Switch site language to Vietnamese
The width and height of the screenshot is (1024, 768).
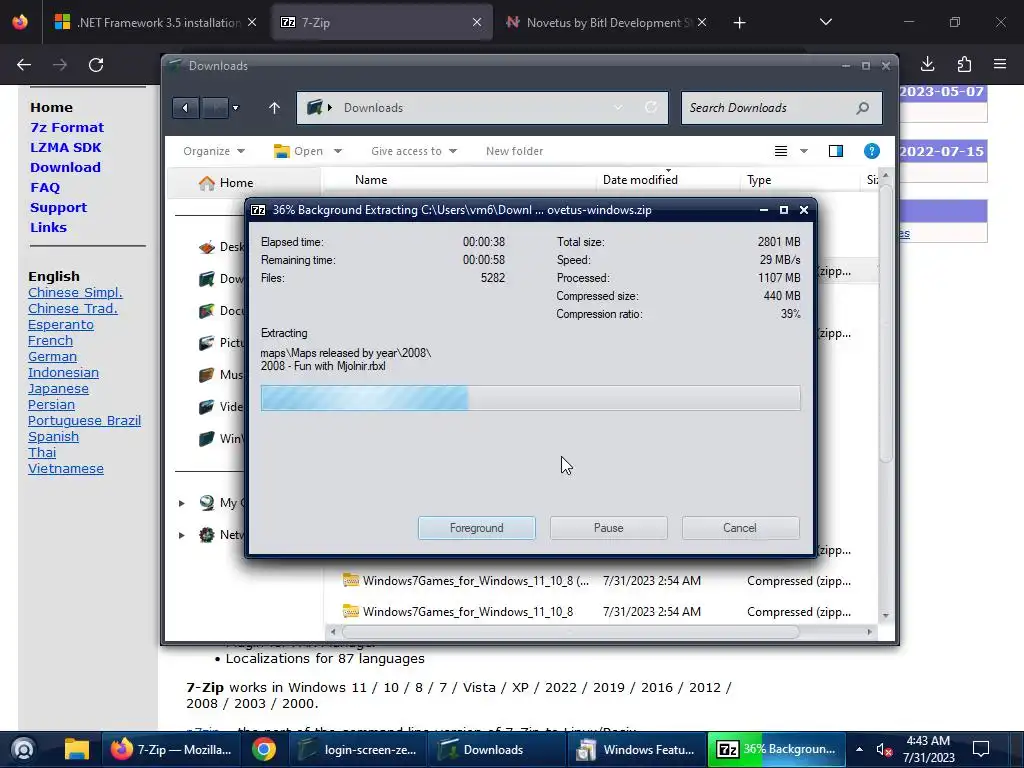coord(66,469)
